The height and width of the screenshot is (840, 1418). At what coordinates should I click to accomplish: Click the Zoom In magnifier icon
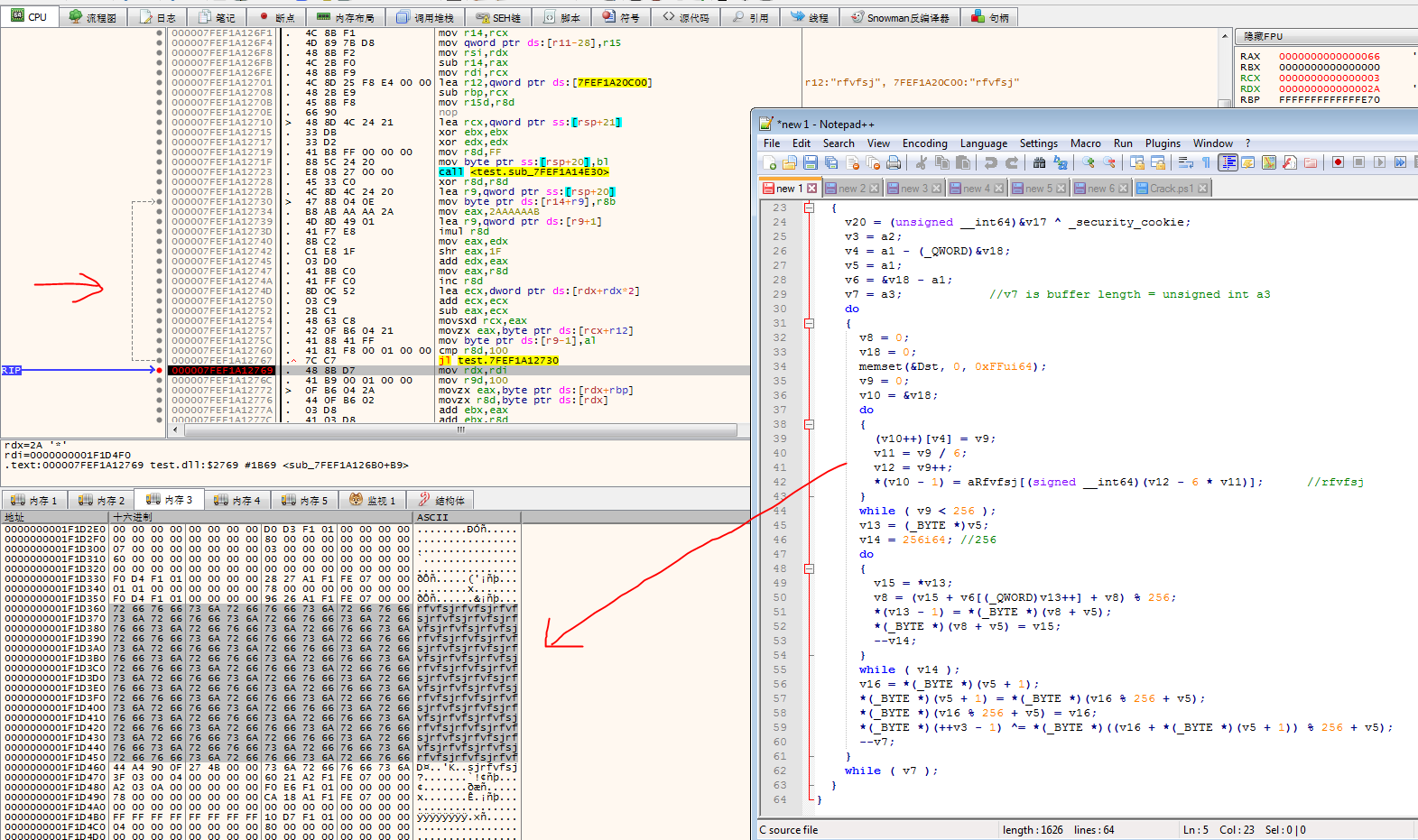1089,162
